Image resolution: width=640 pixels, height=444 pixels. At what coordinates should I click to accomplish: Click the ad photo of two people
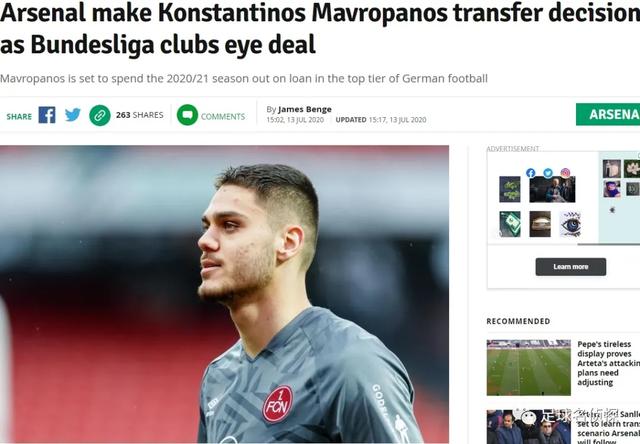pos(552,190)
